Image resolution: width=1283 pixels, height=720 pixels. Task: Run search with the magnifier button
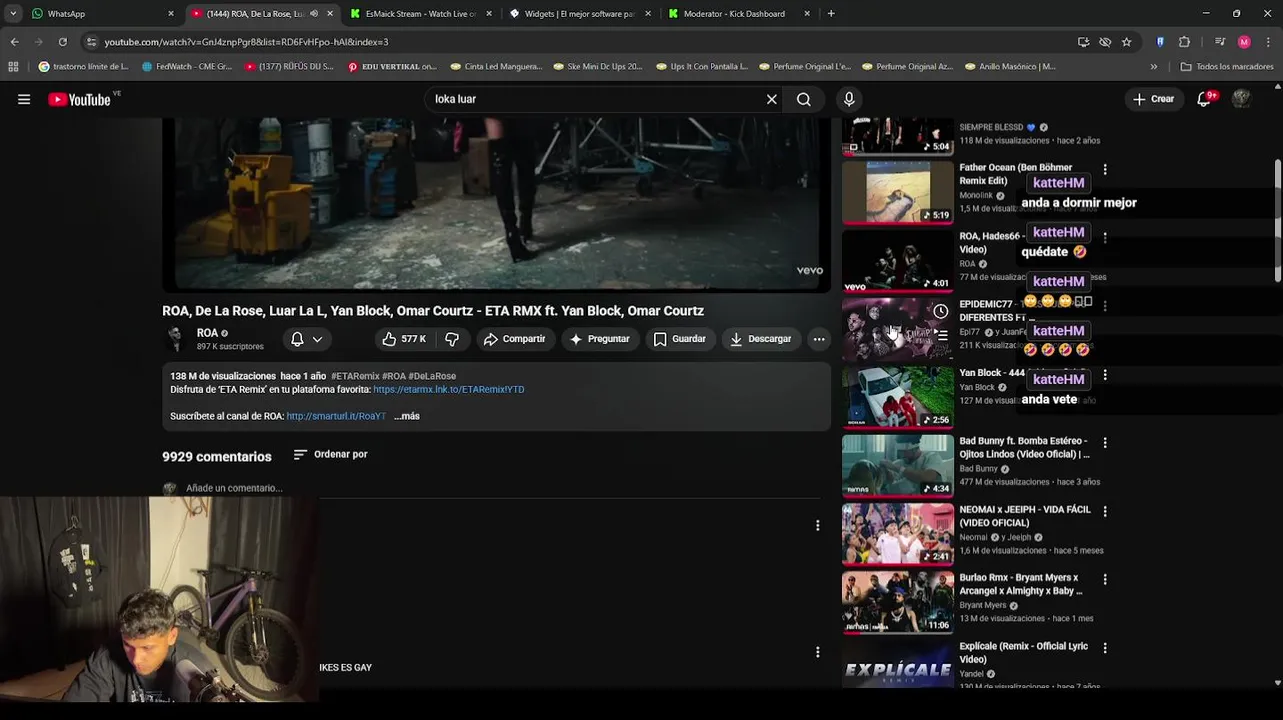804,99
